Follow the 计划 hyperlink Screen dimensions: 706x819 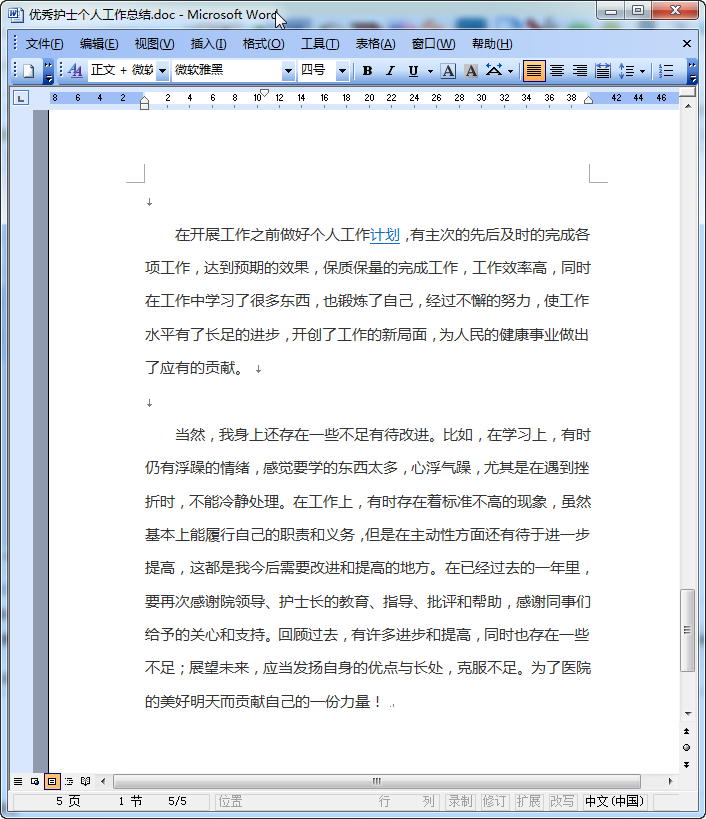(x=385, y=235)
